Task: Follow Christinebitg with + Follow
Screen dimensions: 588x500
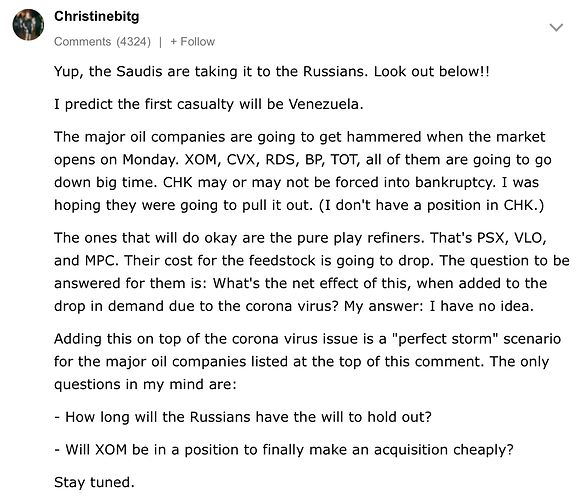Action: [192, 41]
